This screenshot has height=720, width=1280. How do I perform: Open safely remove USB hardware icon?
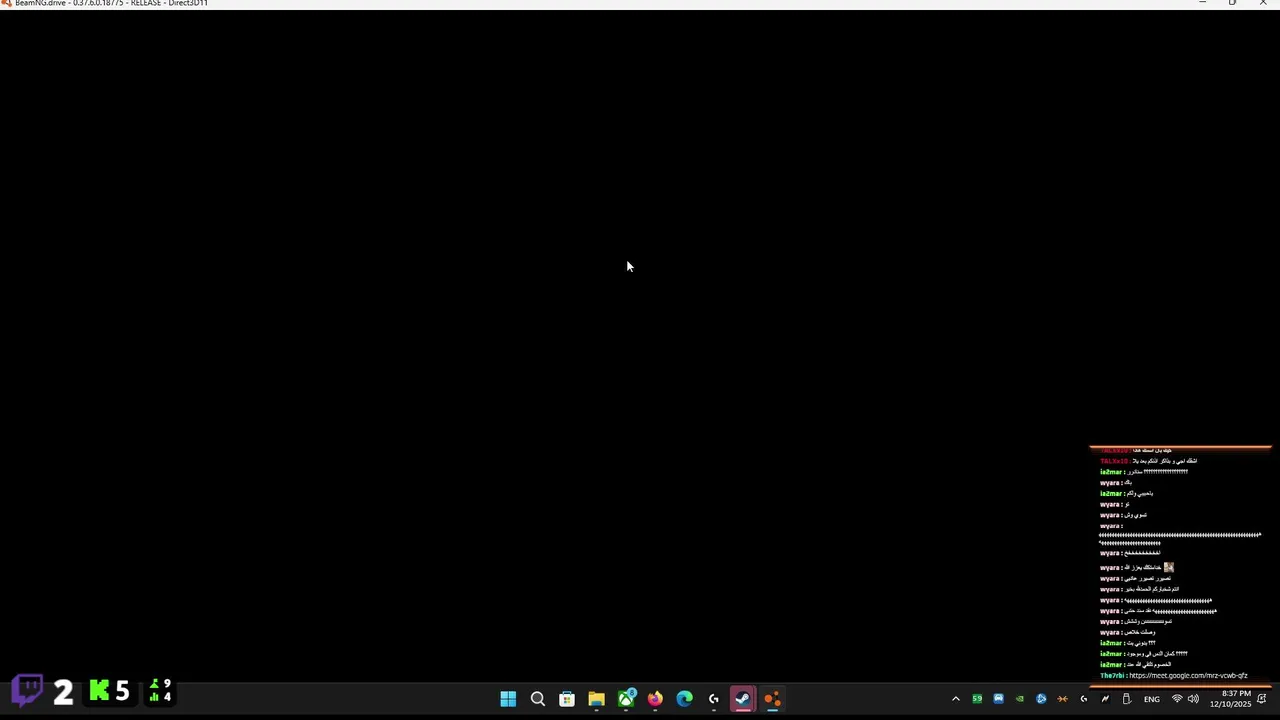(1126, 699)
